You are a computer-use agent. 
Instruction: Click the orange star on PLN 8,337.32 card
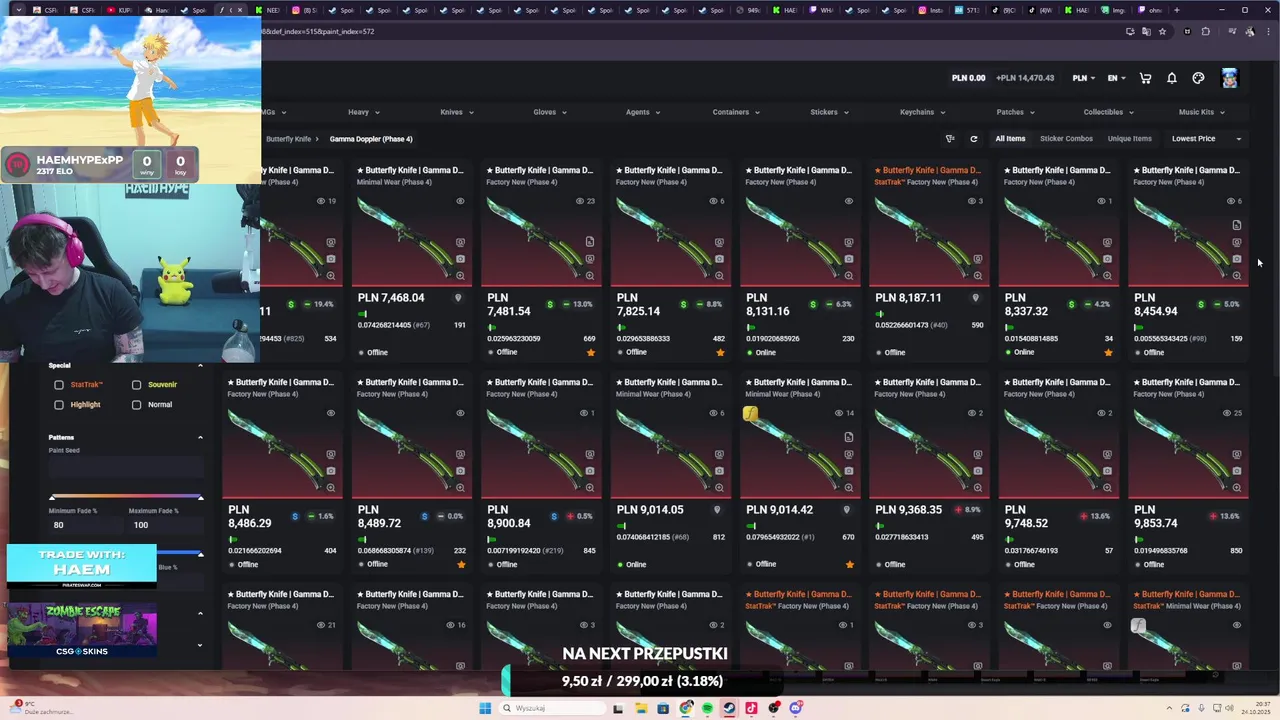(1108, 352)
